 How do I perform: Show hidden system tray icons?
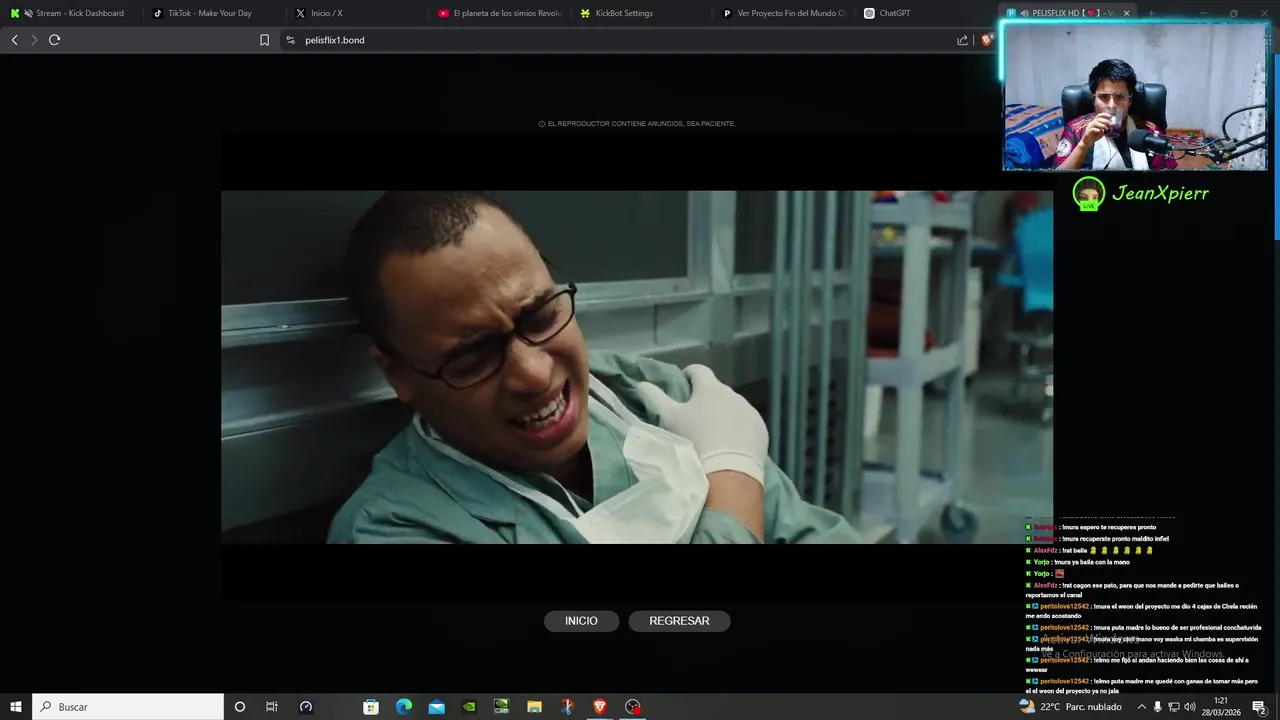click(x=1141, y=707)
